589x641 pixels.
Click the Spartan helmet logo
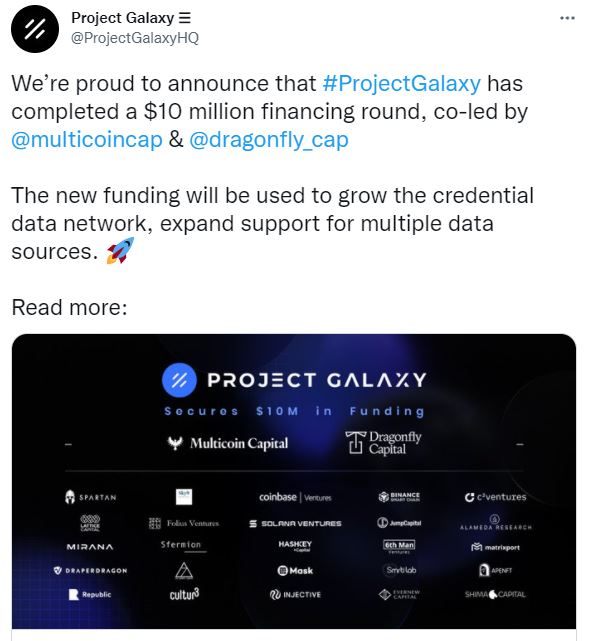[x=90, y=497]
